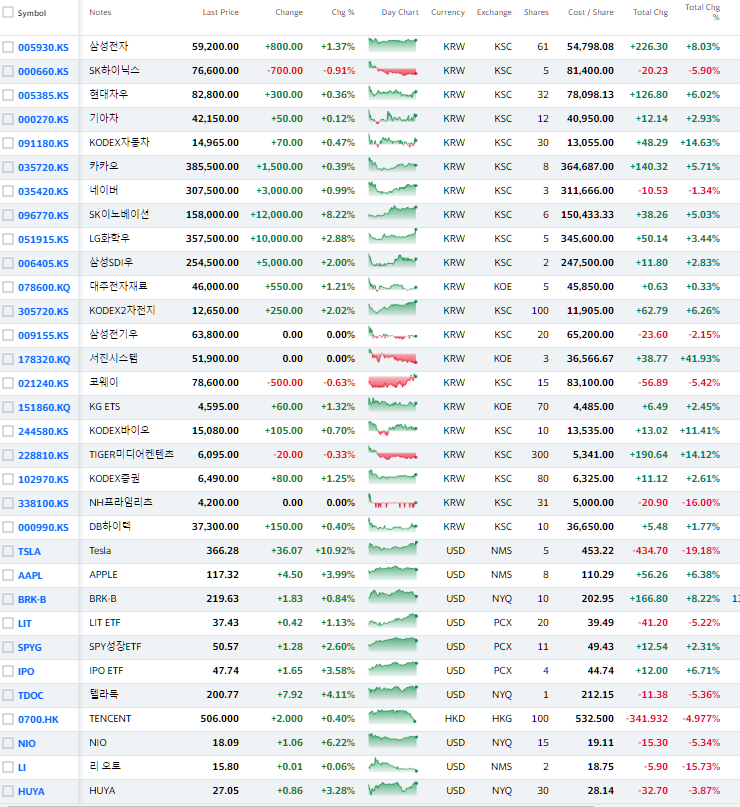This screenshot has height=807, width=740.
Task: Click the Exchange column header
Action: point(494,12)
